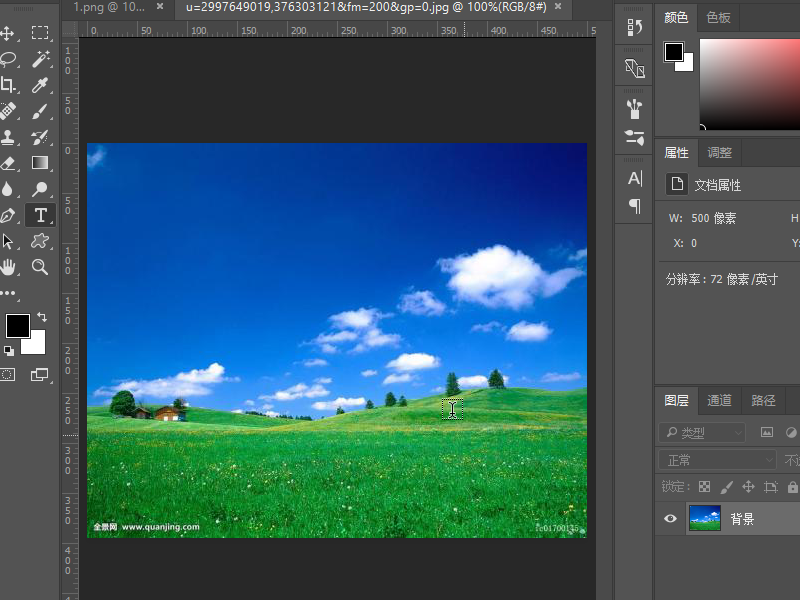
Task: Open the collapsed History panel icon
Action: point(635,27)
